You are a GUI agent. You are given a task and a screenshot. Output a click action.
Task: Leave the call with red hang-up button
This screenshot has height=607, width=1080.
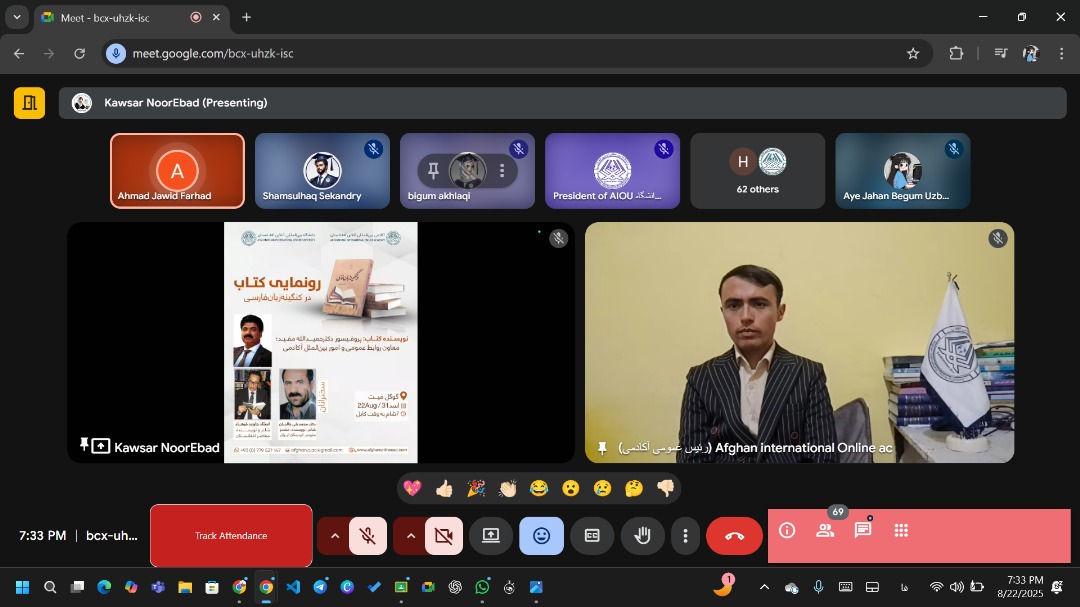(734, 536)
